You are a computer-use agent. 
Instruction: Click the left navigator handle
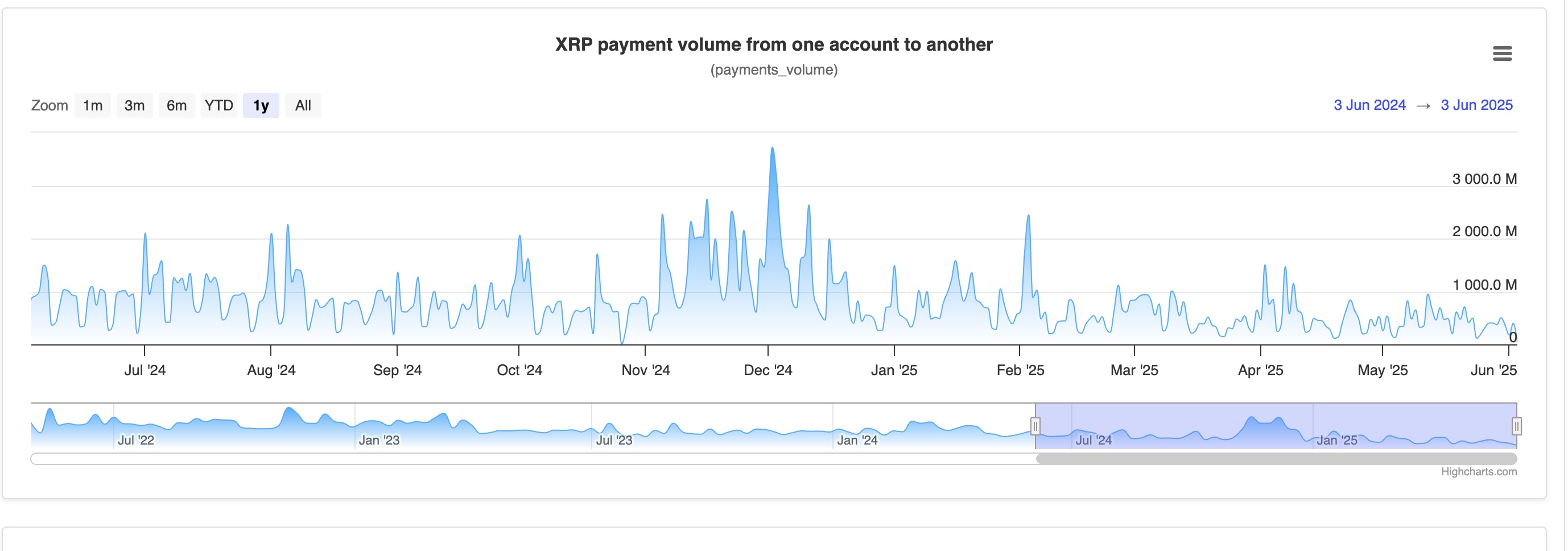pos(1035,426)
